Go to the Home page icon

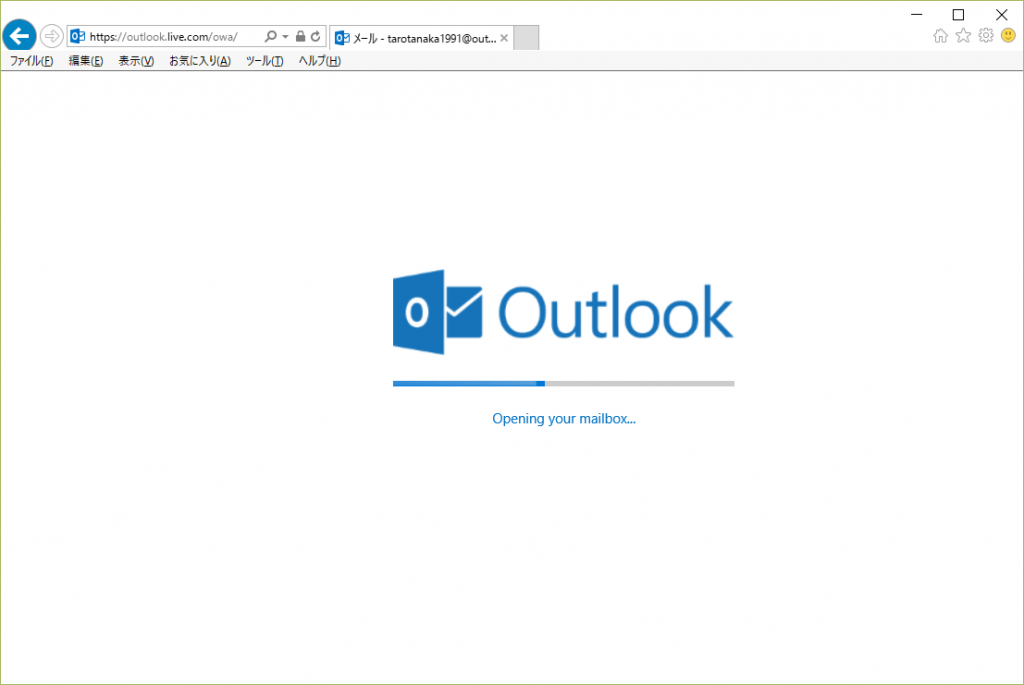[940, 36]
